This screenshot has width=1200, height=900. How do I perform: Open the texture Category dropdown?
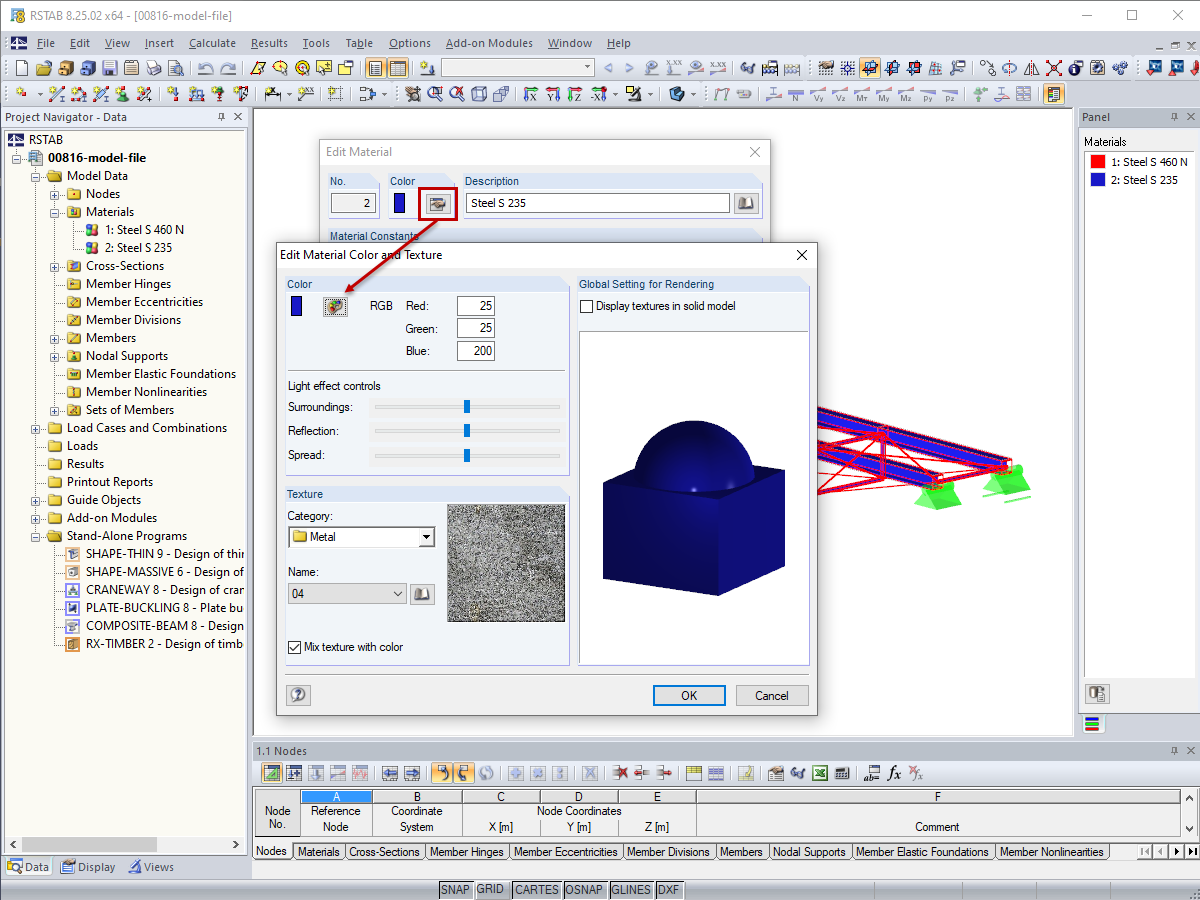(x=429, y=536)
